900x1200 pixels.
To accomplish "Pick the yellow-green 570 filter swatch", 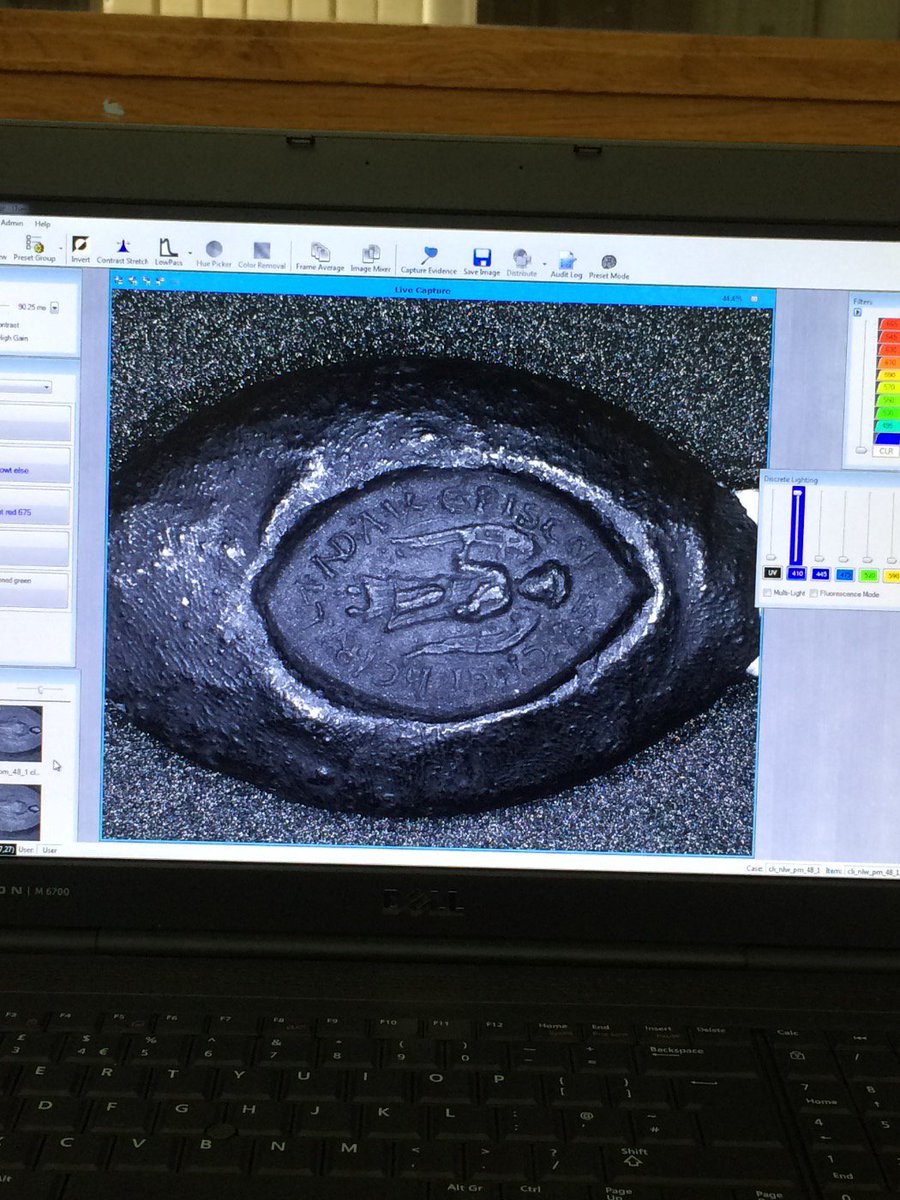I will tap(888, 387).
